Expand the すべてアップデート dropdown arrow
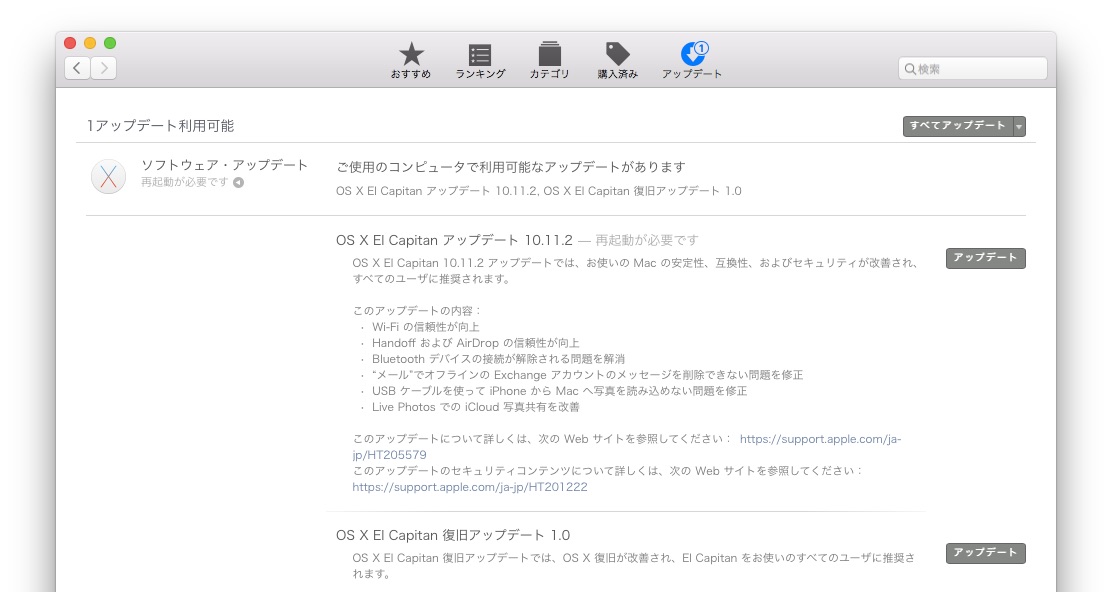The width and height of the screenshot is (1112, 592). 1019,126
